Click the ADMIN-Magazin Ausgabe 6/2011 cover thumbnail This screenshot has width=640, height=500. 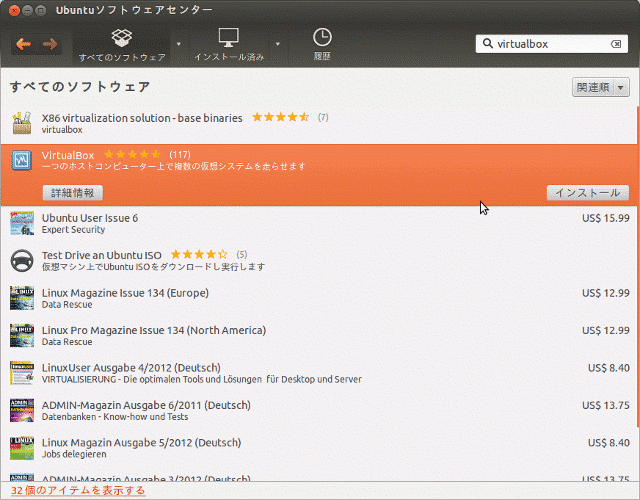pos(22,411)
